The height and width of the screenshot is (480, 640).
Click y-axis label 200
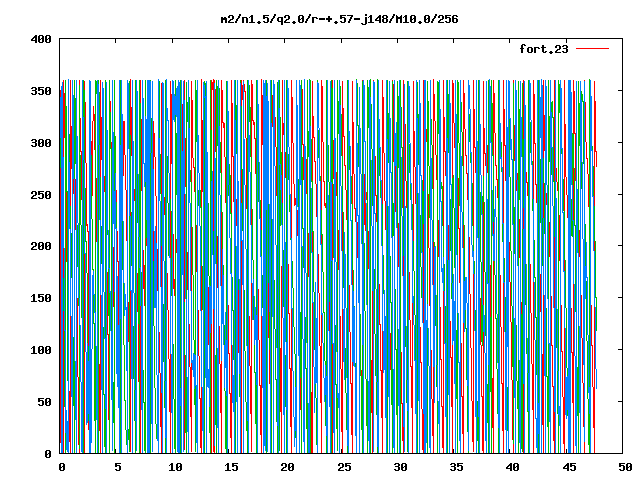[x=41, y=246]
